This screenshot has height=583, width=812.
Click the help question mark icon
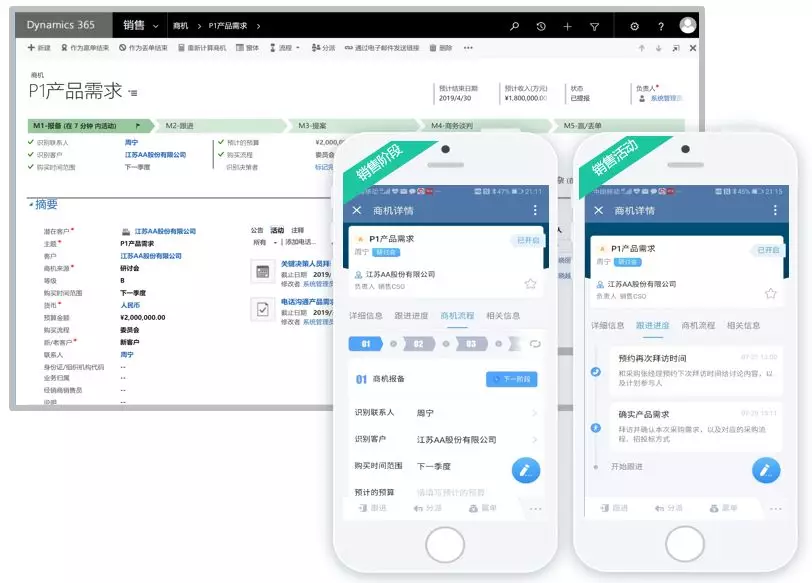662,27
